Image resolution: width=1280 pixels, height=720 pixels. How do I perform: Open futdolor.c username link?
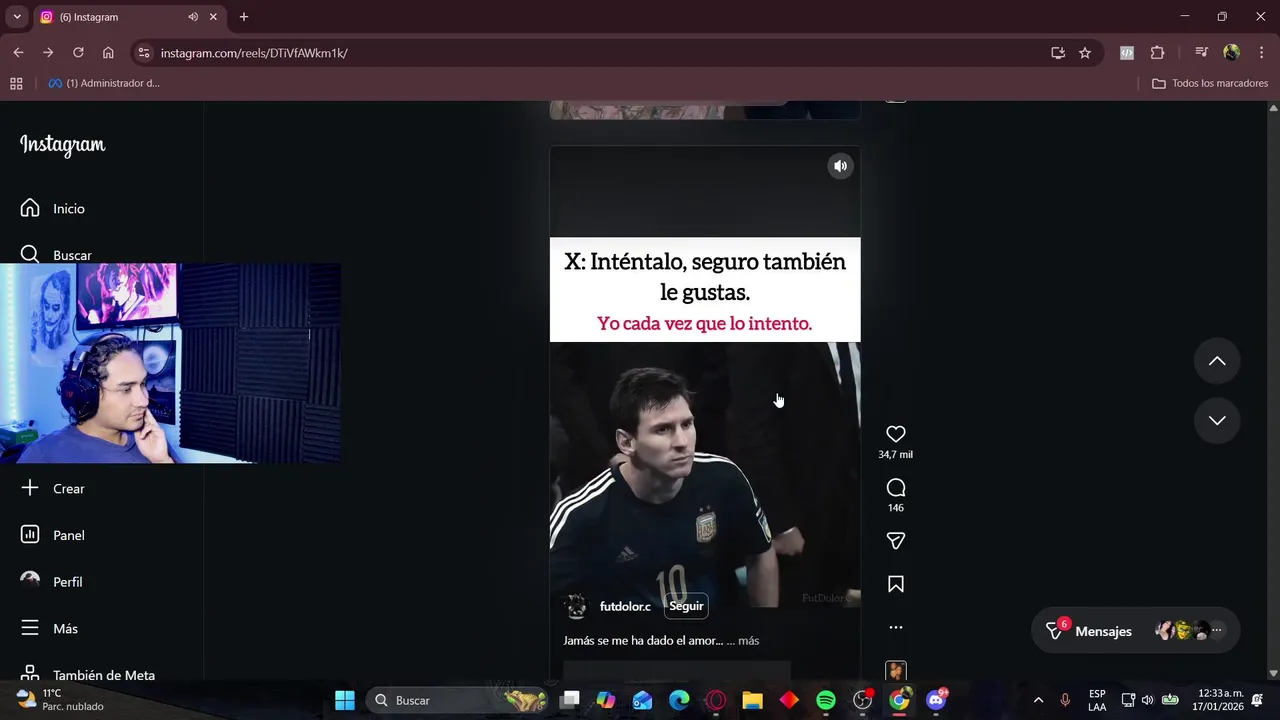625,606
